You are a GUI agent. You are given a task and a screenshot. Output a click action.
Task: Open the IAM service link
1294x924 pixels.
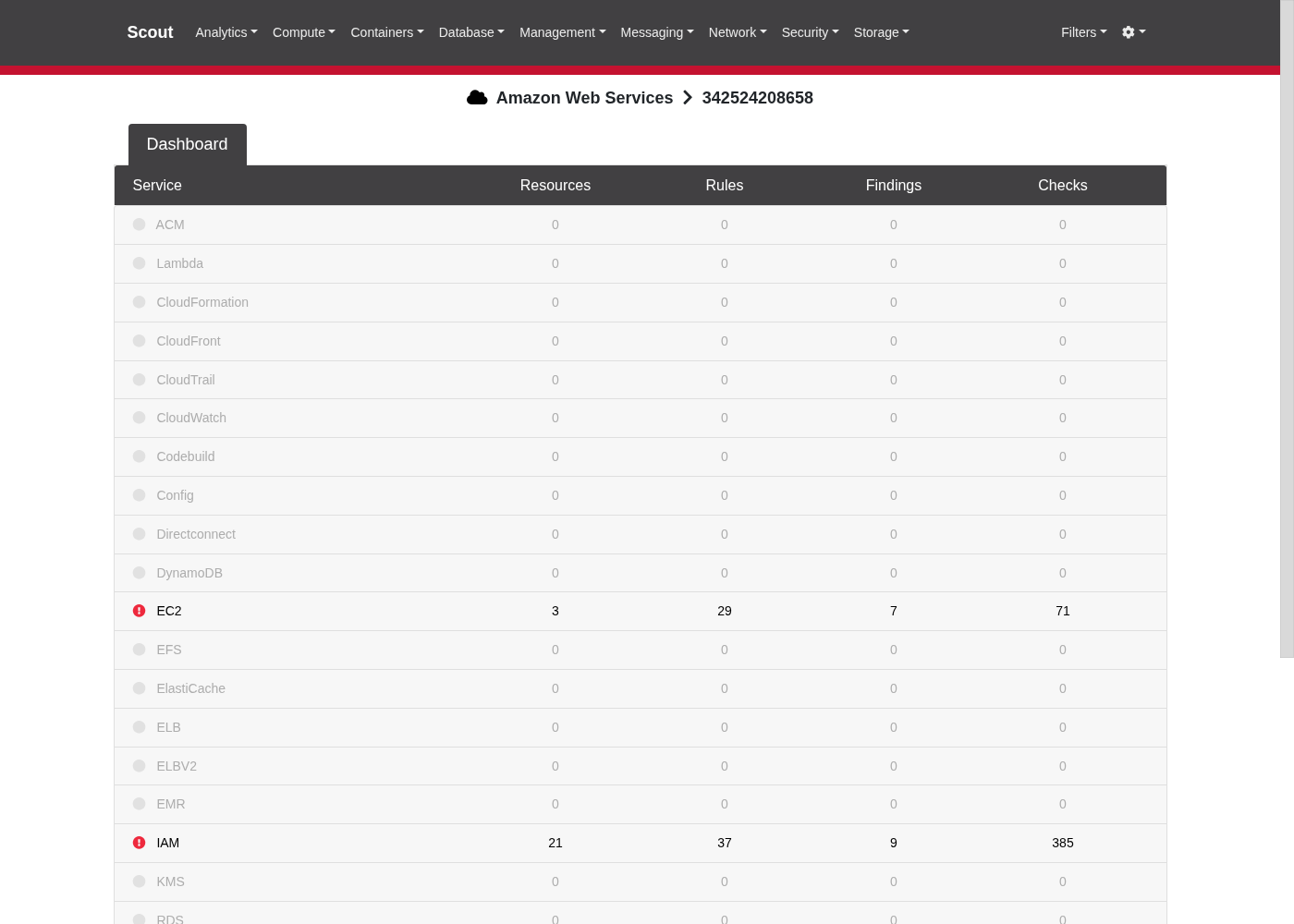pos(168,843)
